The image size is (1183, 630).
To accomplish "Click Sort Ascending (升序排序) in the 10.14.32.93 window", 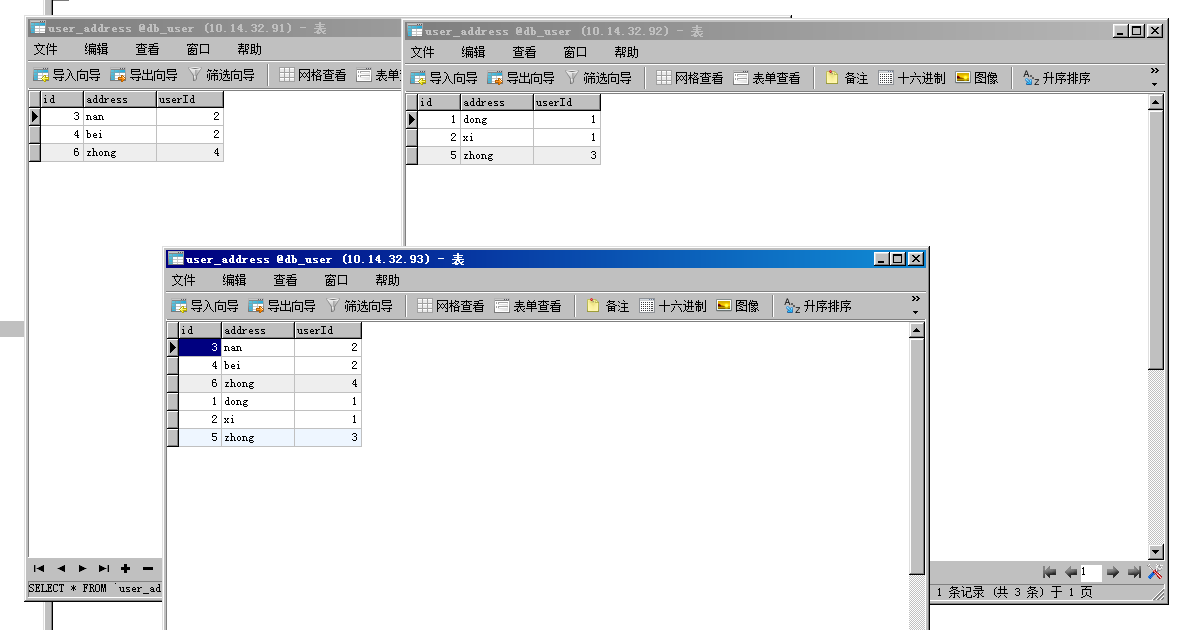I will click(x=818, y=306).
